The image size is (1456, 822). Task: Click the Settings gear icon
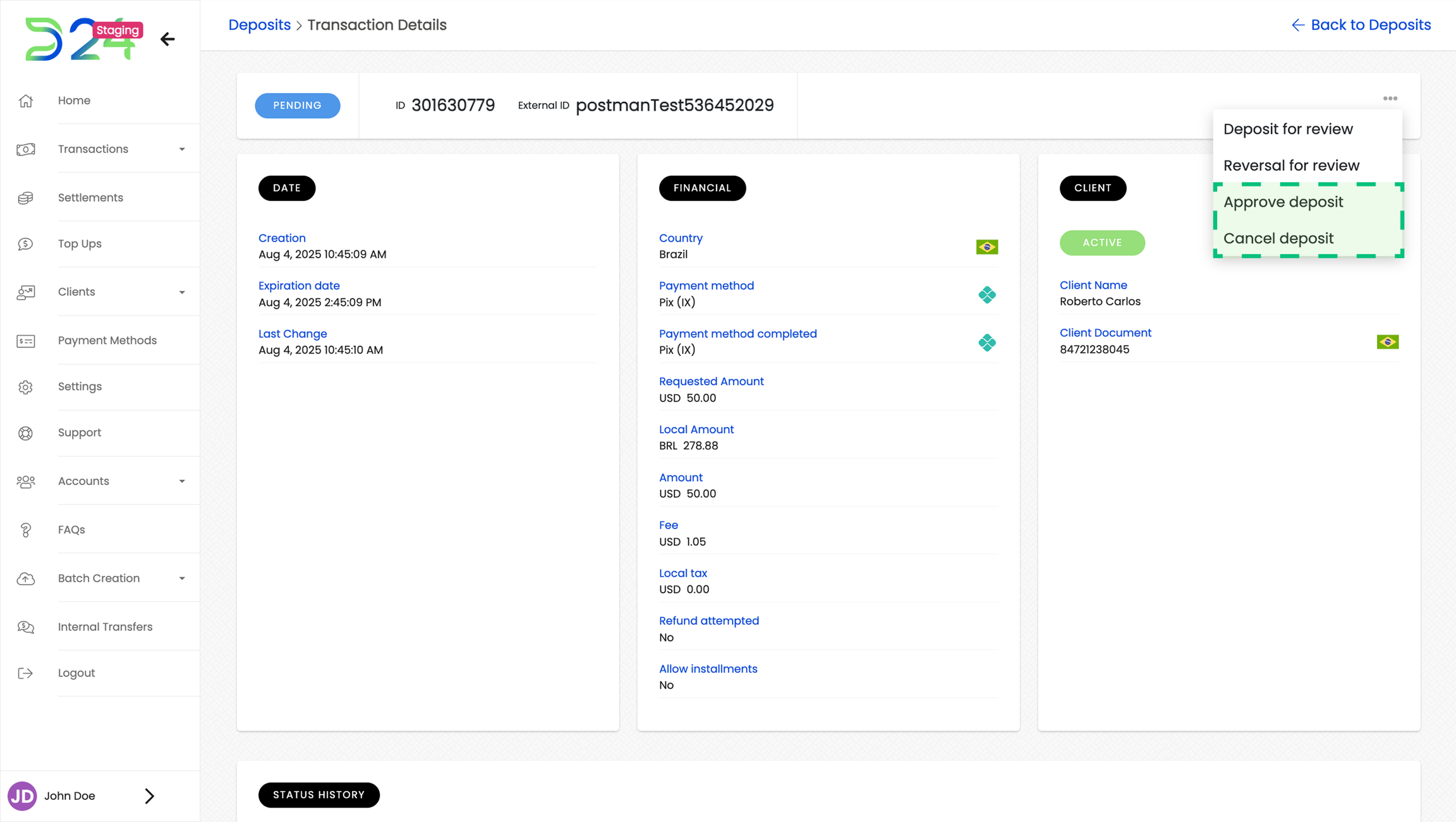[25, 387]
